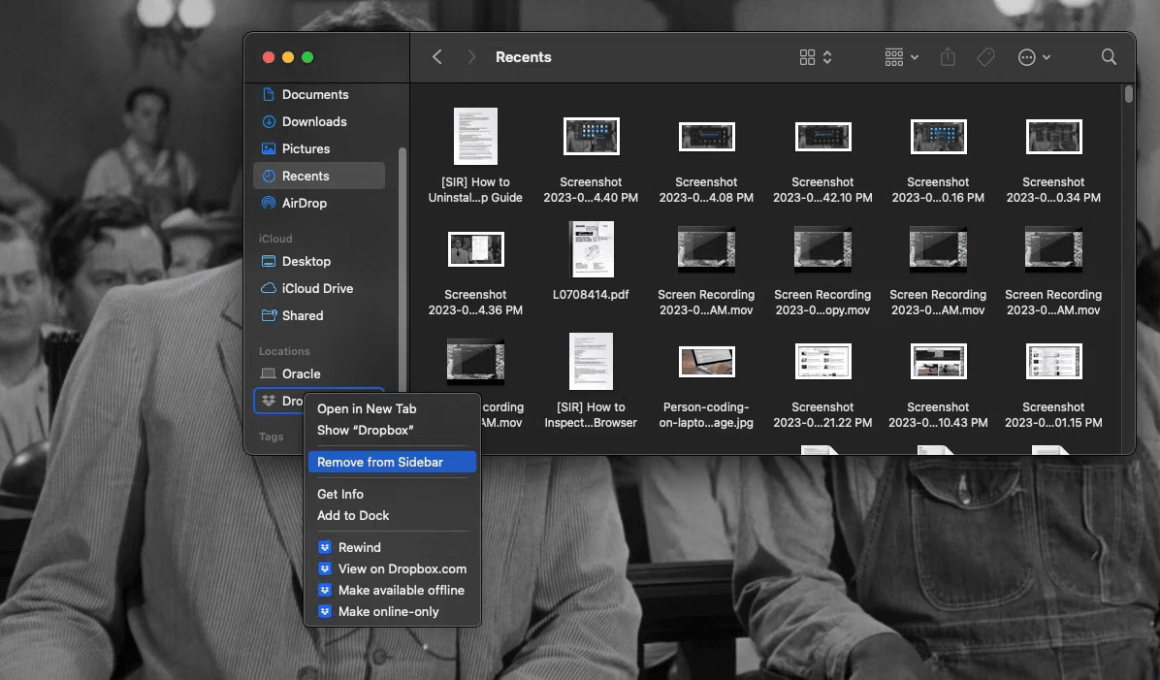Viewport: 1160px width, 680px height.
Task: Open iCloud Drive in the sidebar
Action: tap(319, 289)
